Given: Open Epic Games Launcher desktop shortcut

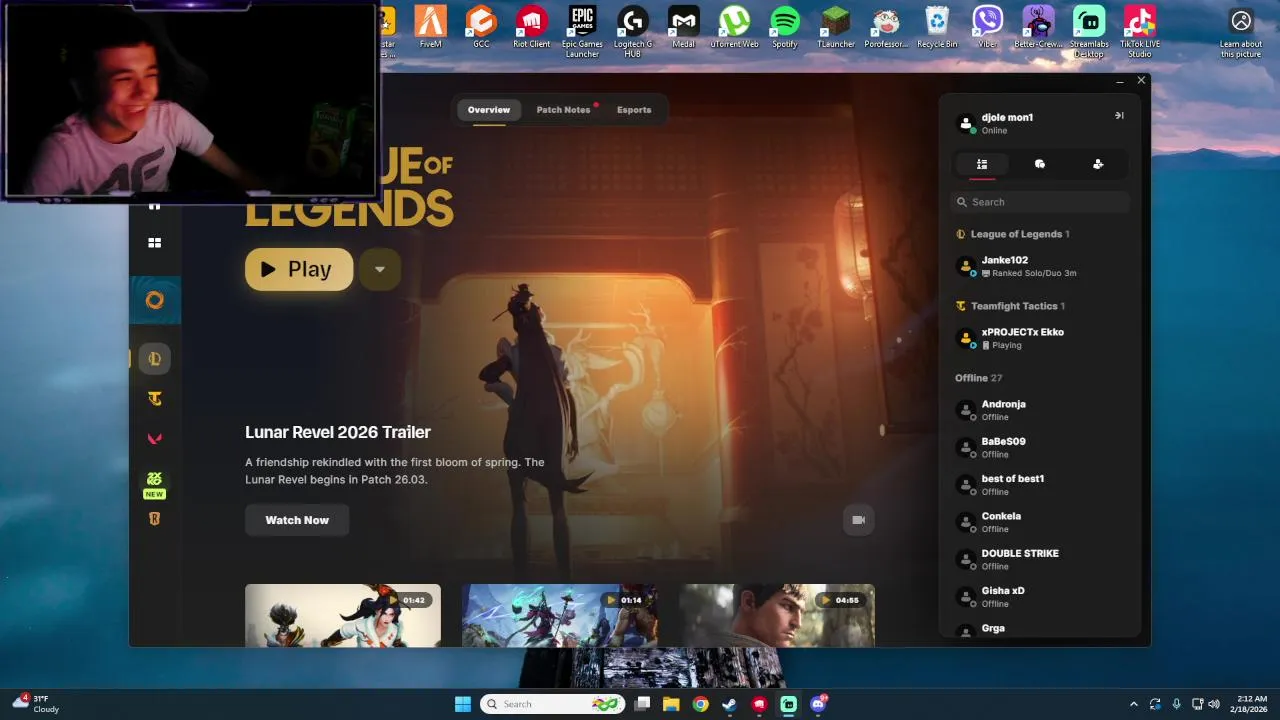Looking at the screenshot, I should (582, 32).
